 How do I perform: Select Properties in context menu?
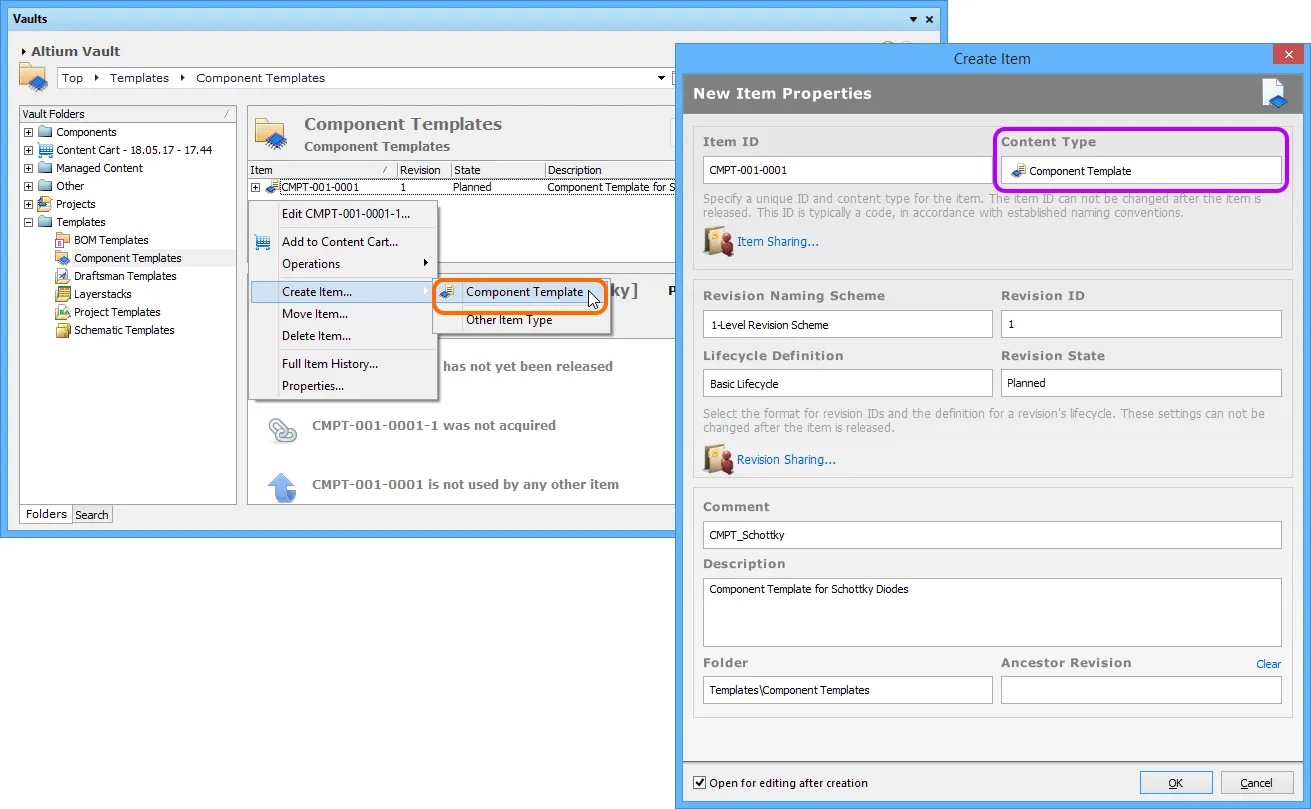point(343,386)
